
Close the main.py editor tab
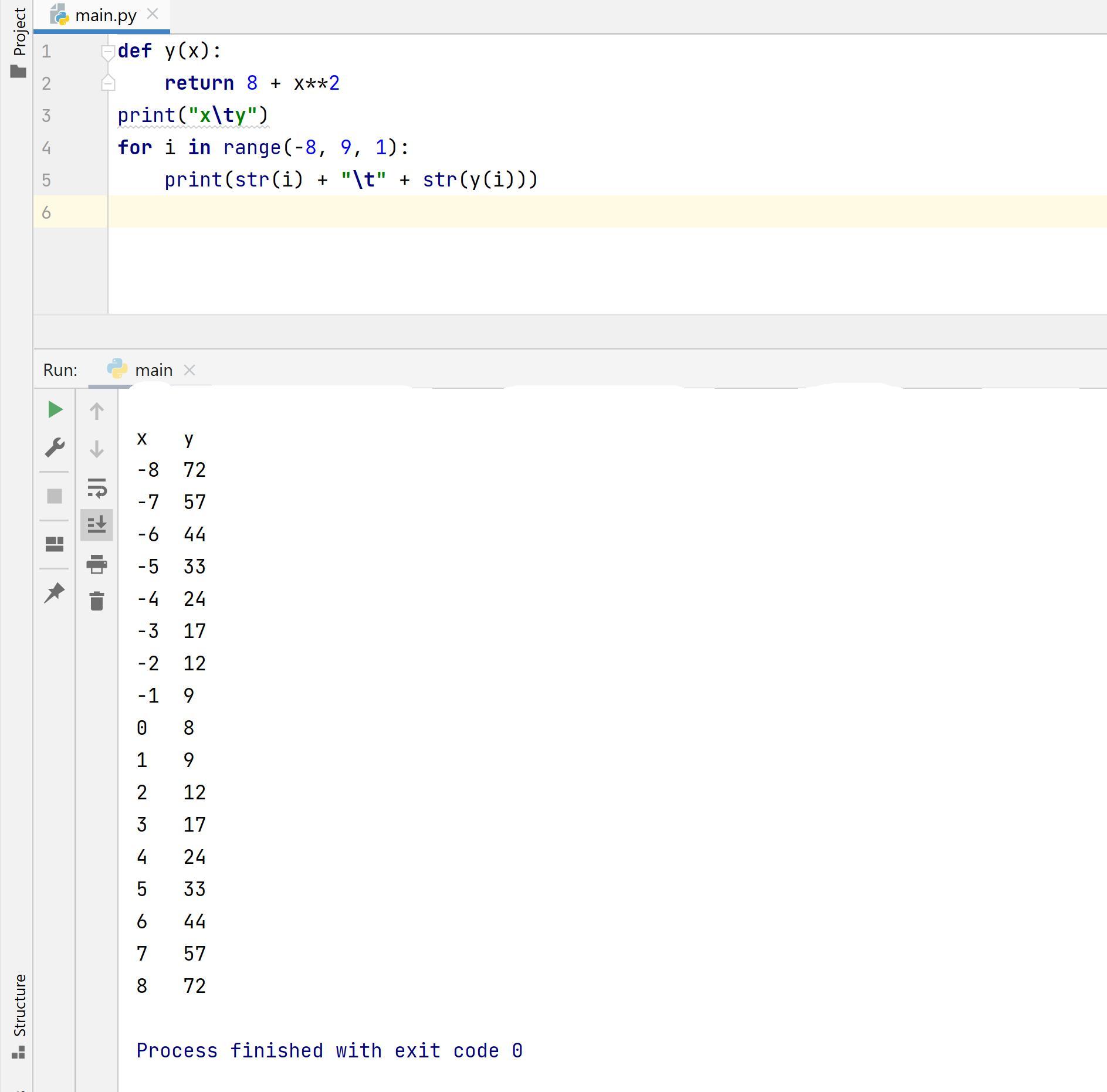coord(153,13)
